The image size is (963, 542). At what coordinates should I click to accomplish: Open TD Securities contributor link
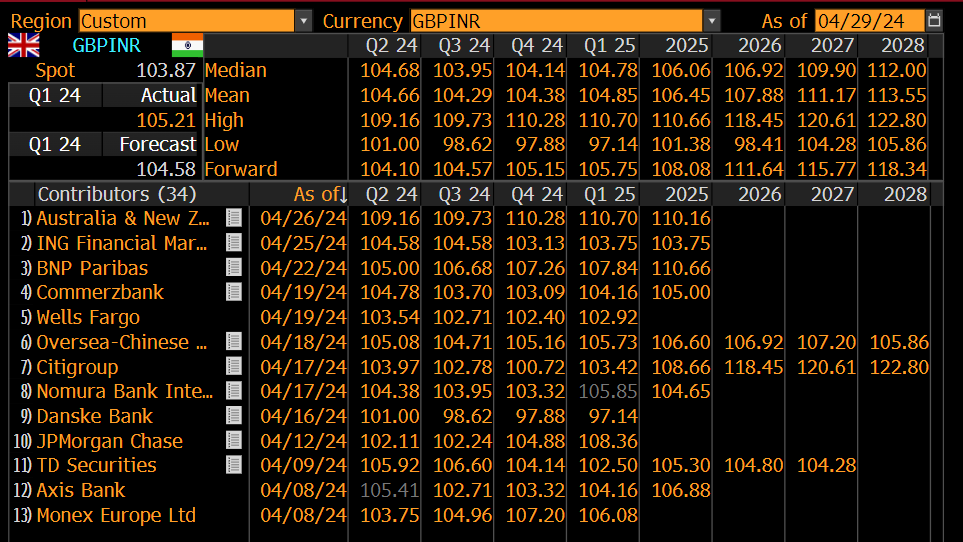(96, 465)
